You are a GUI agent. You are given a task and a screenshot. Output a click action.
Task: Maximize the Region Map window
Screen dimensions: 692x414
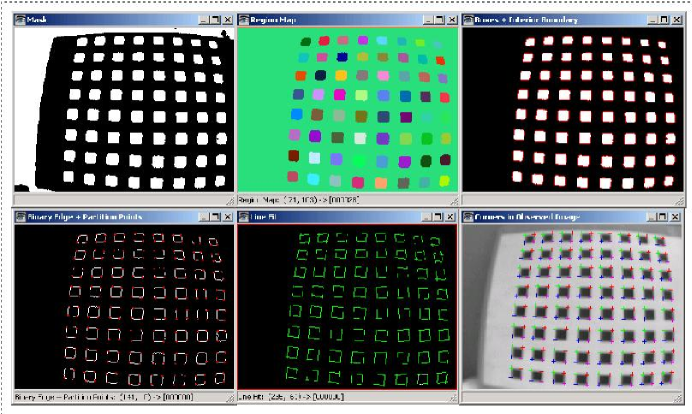(439, 20)
